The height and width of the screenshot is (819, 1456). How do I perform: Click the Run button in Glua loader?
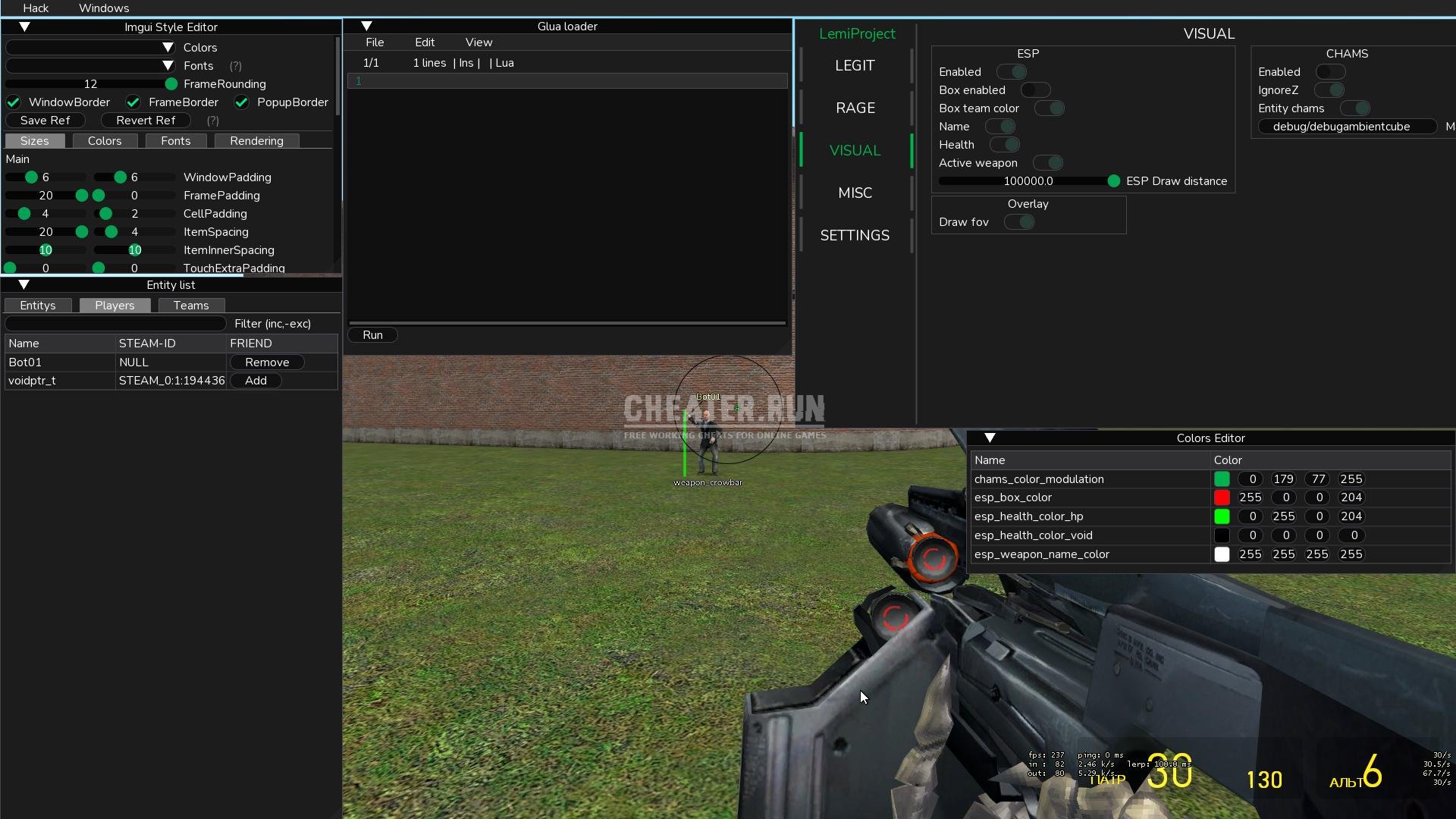tap(372, 334)
